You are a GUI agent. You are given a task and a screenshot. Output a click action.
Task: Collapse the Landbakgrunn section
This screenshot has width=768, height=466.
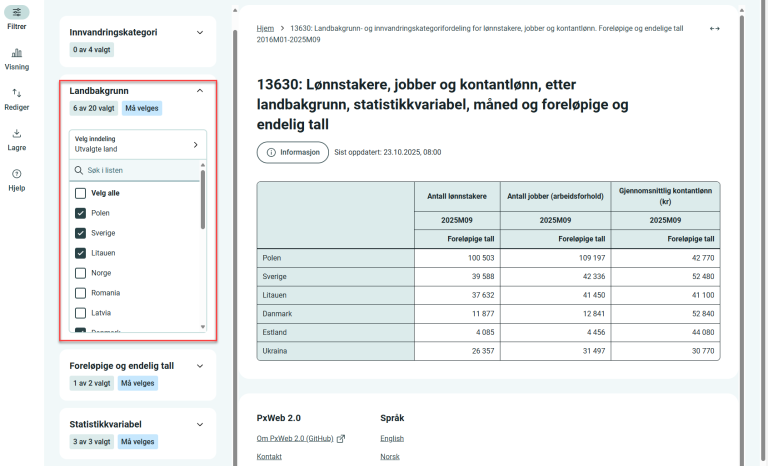[x=200, y=91]
